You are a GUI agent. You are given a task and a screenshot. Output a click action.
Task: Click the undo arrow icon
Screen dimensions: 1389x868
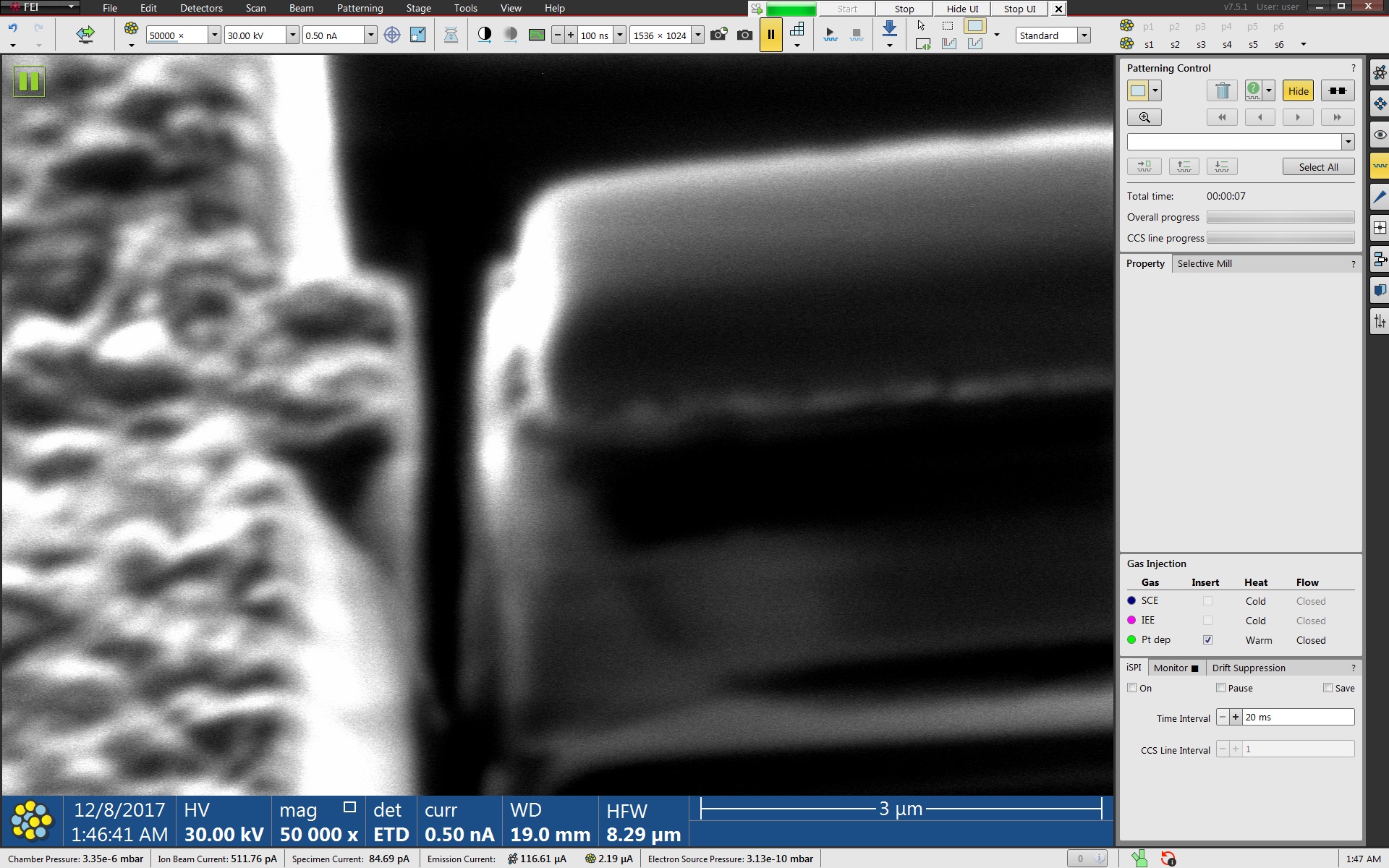click(x=13, y=28)
